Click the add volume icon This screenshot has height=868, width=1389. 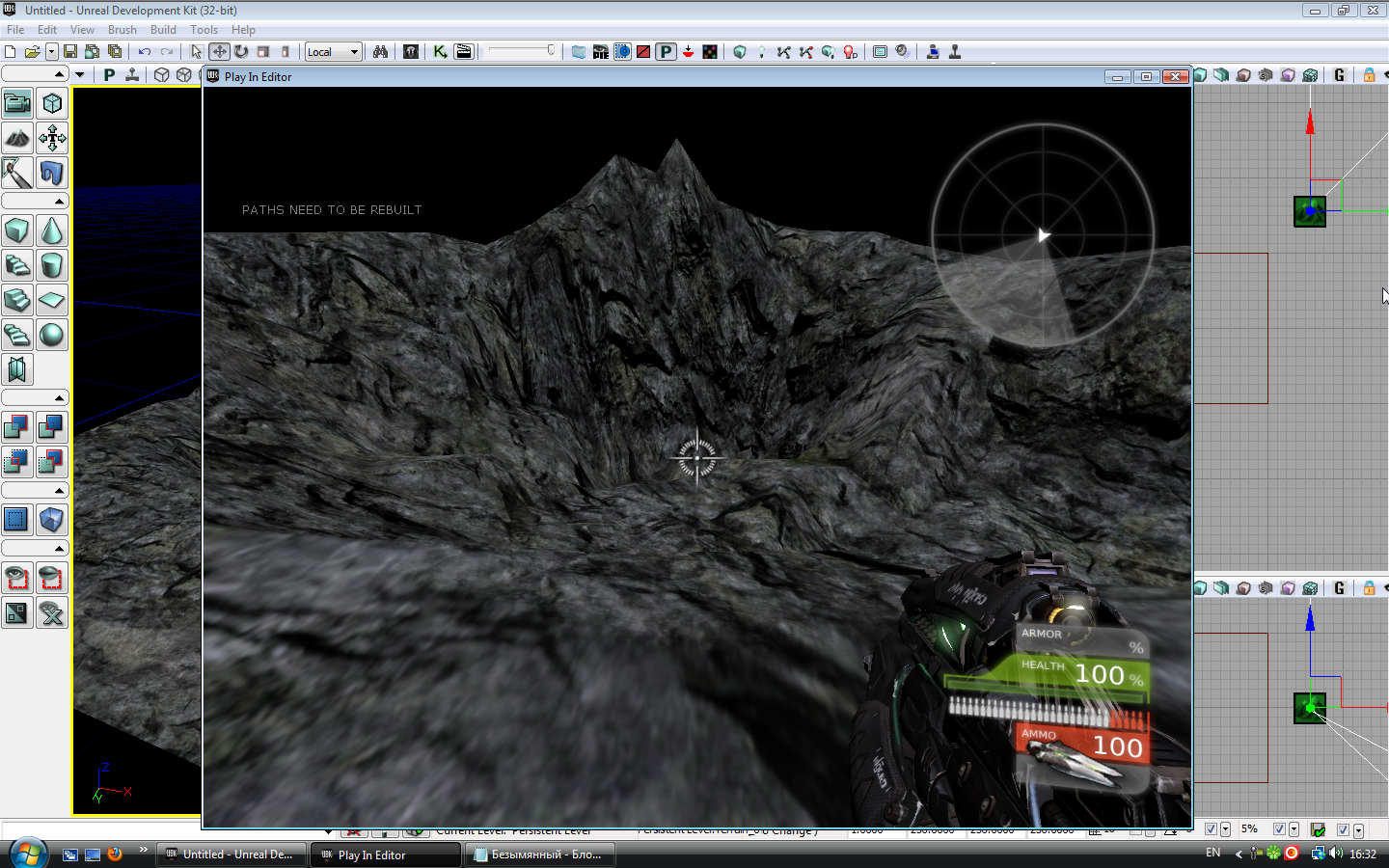click(x=52, y=520)
